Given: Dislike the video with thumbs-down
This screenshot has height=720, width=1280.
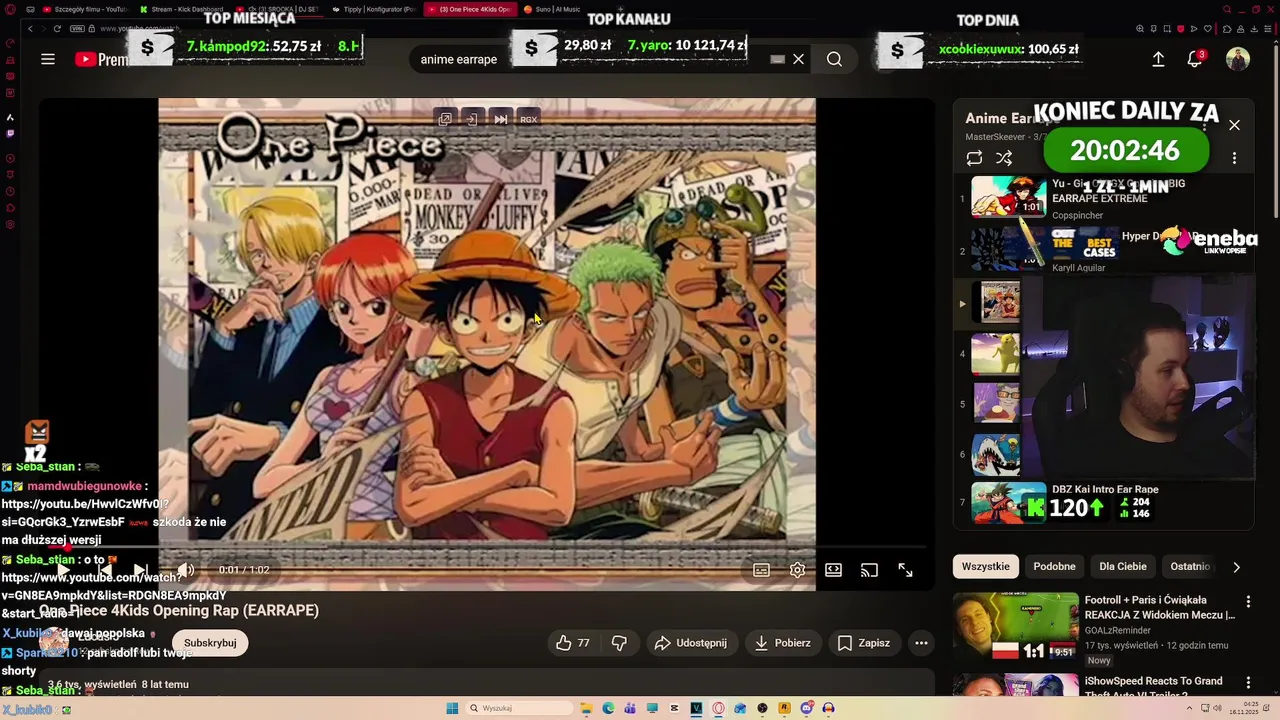Looking at the screenshot, I should tap(619, 643).
